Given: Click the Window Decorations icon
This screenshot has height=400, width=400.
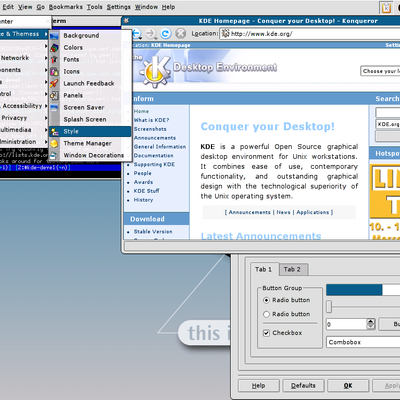Looking at the screenshot, I should tap(54, 156).
